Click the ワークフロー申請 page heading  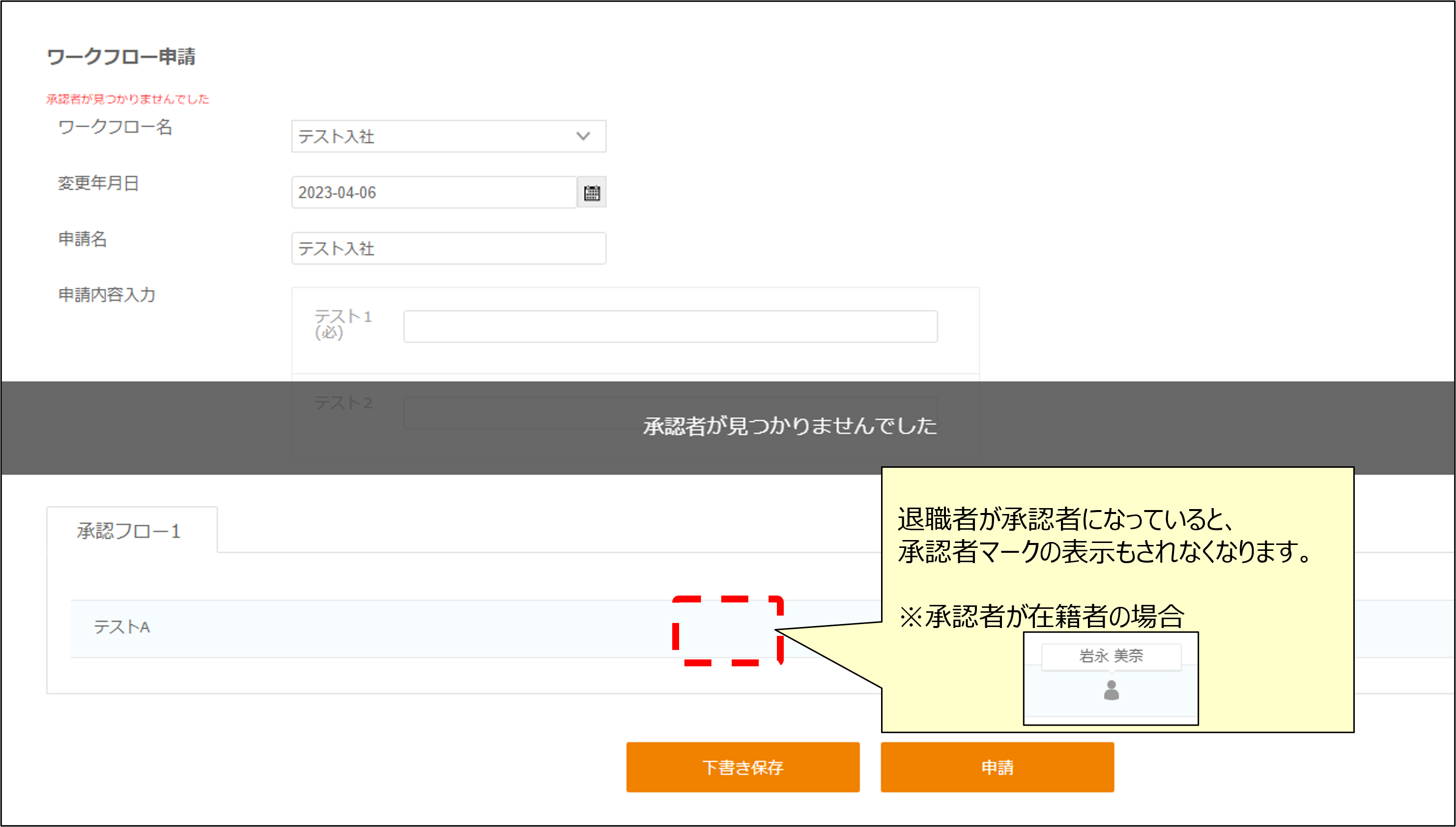click(121, 57)
